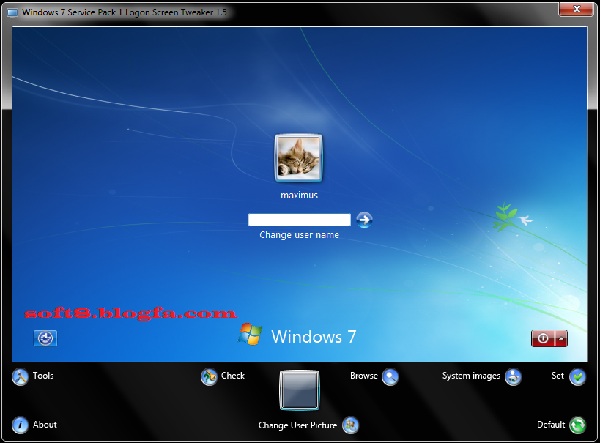Open System images via save icon
The height and width of the screenshot is (443, 601).
513,377
